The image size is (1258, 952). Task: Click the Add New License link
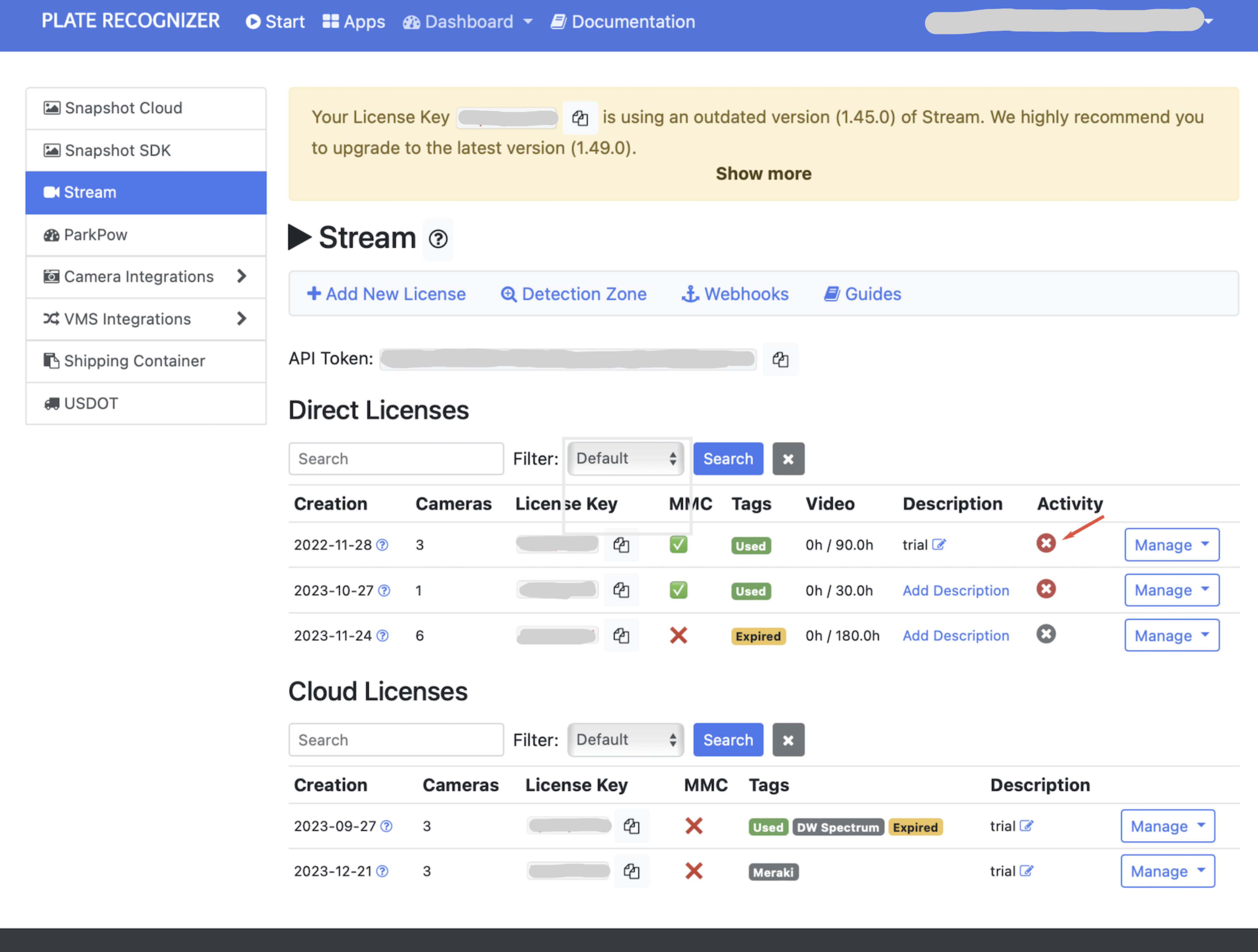pyautogui.click(x=386, y=294)
